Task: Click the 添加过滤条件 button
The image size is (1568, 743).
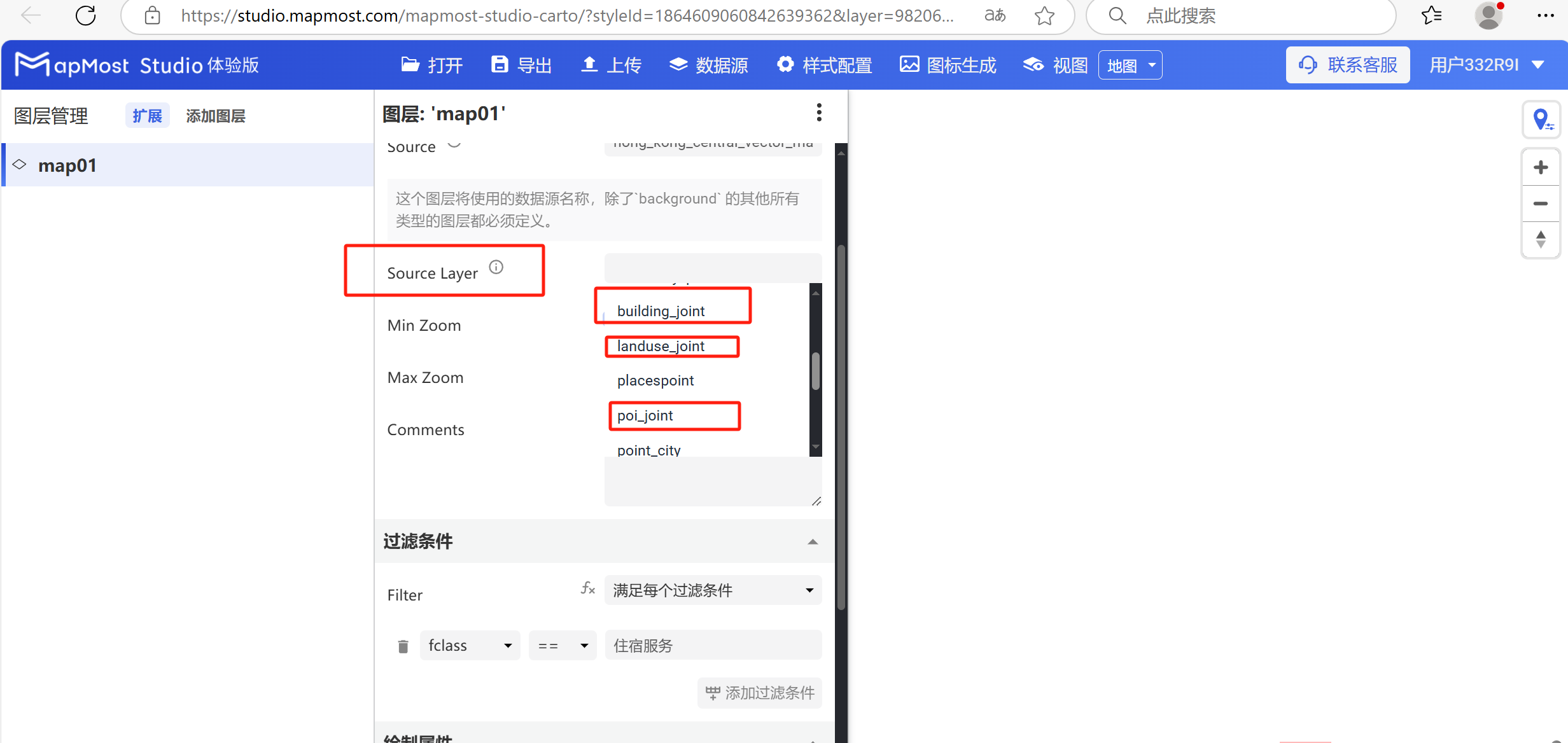Action: [x=759, y=693]
